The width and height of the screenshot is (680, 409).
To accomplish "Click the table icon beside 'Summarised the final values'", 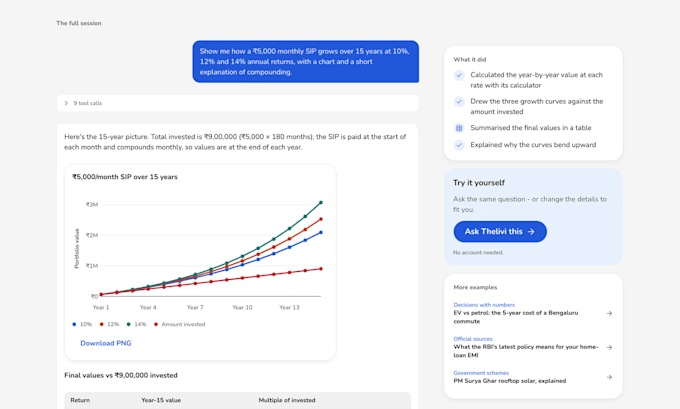I will (459, 128).
